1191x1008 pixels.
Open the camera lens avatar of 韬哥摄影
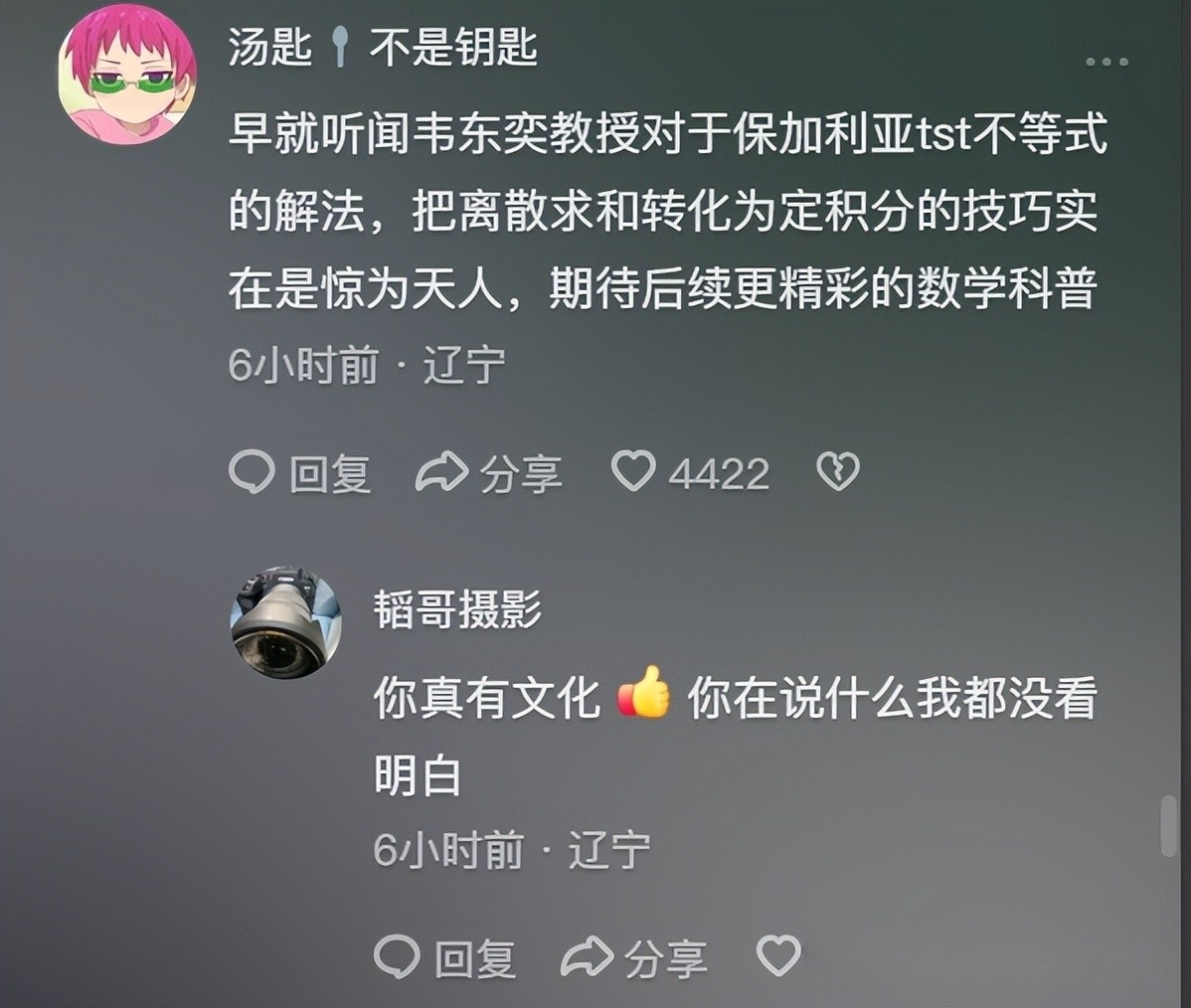click(x=286, y=622)
